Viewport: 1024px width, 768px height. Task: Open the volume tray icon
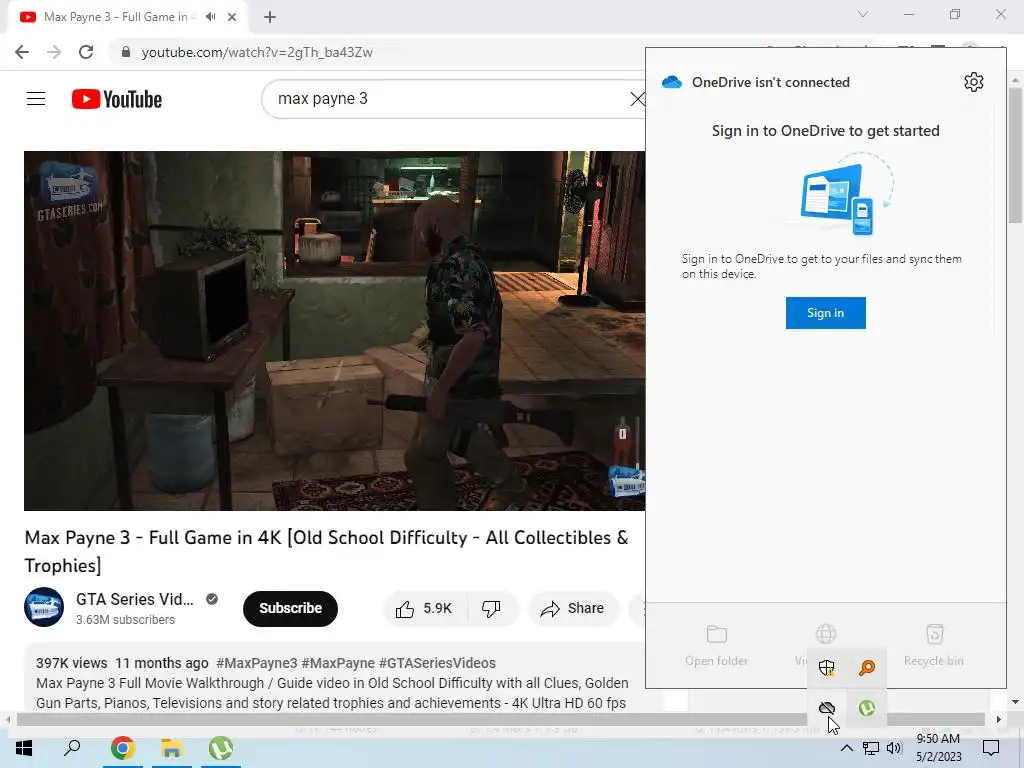[x=894, y=748]
